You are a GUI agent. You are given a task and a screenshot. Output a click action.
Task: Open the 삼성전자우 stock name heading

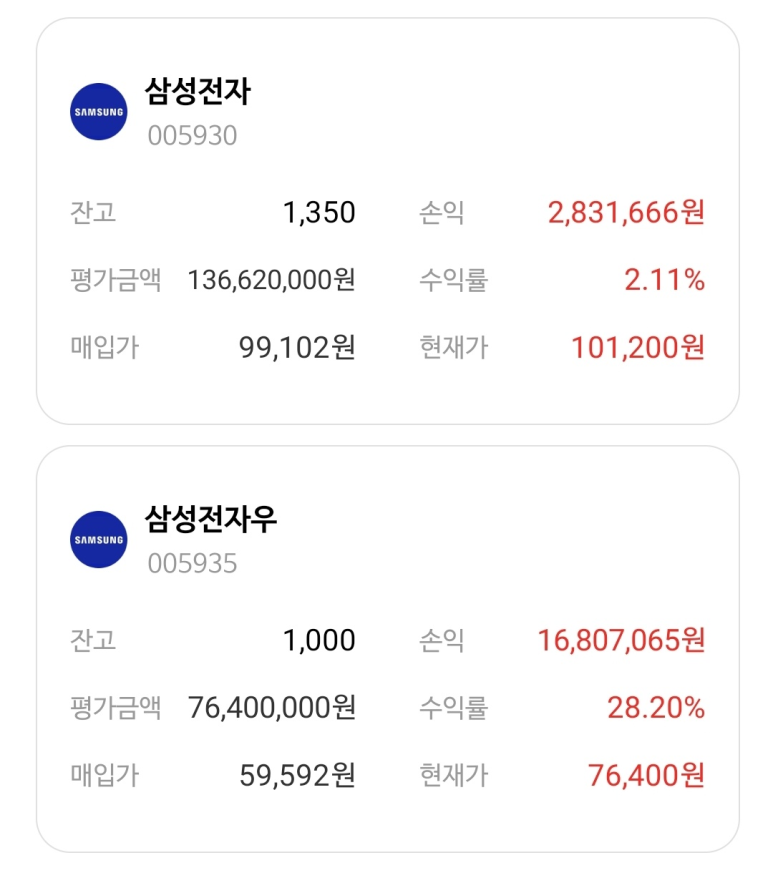(x=211, y=519)
